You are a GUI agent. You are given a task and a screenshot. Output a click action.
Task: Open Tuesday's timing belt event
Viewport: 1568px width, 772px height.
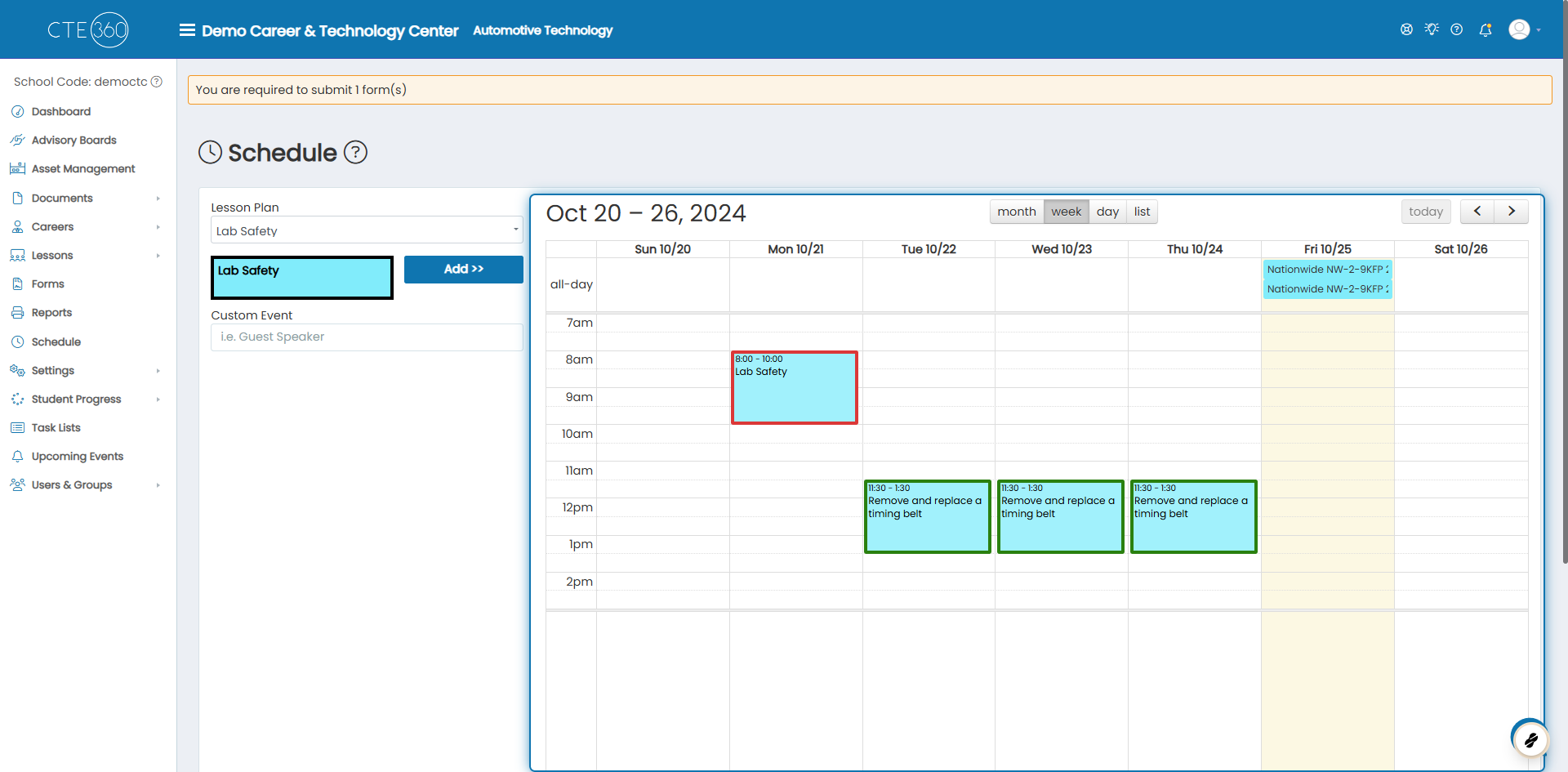click(928, 516)
